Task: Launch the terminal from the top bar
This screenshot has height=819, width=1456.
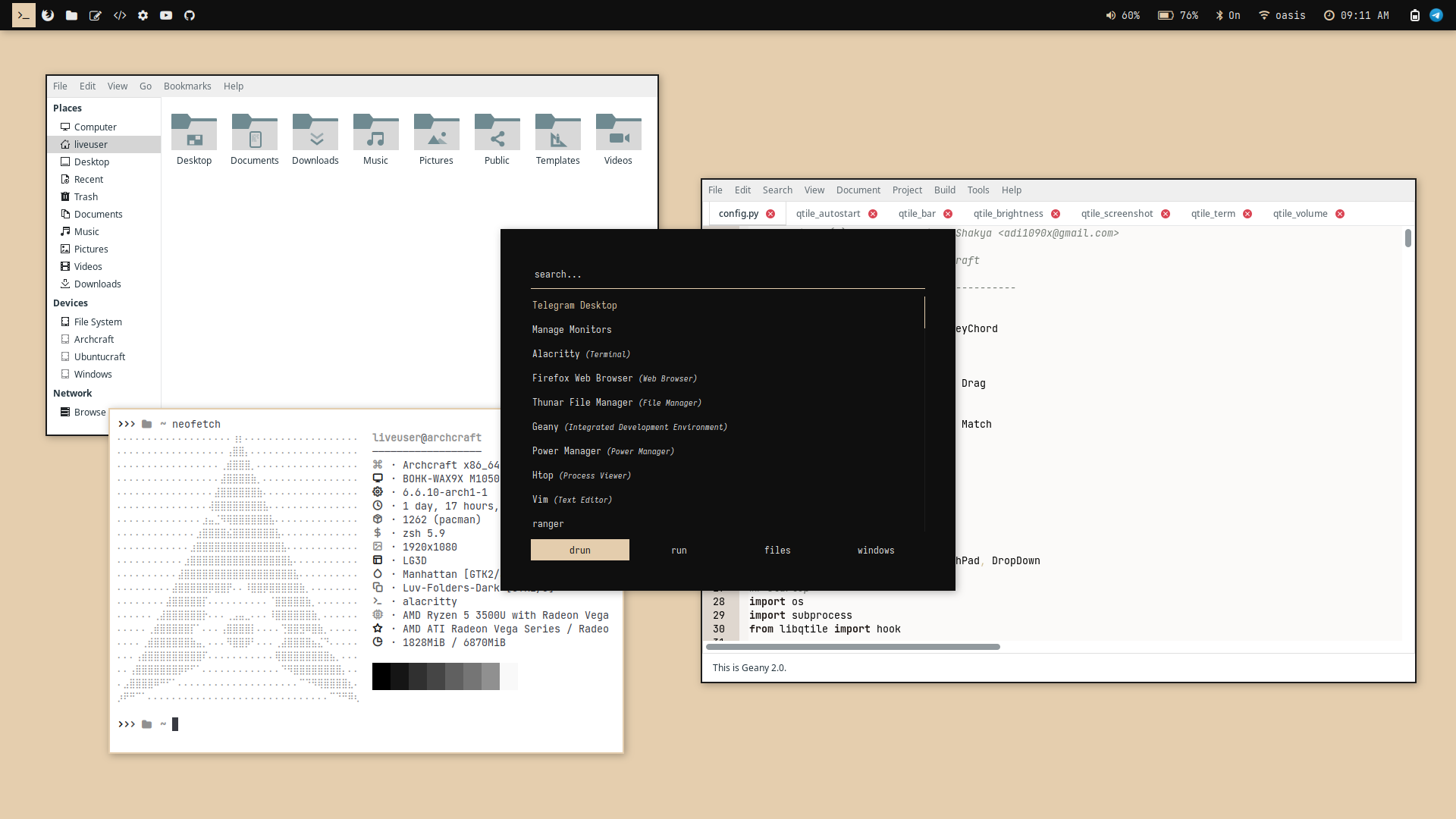Action: coord(24,15)
